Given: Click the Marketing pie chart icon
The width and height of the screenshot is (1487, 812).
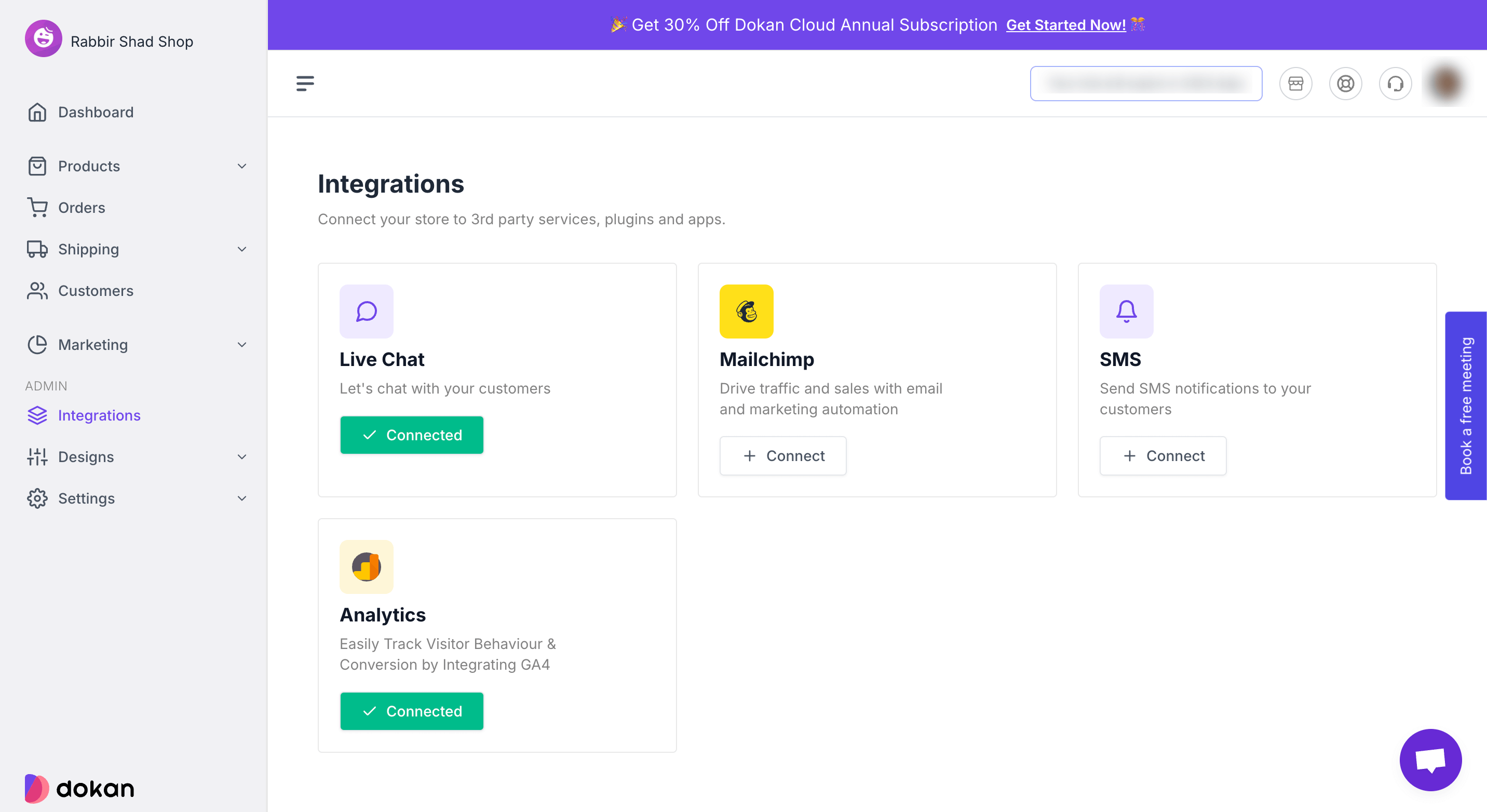Looking at the screenshot, I should 37,345.
